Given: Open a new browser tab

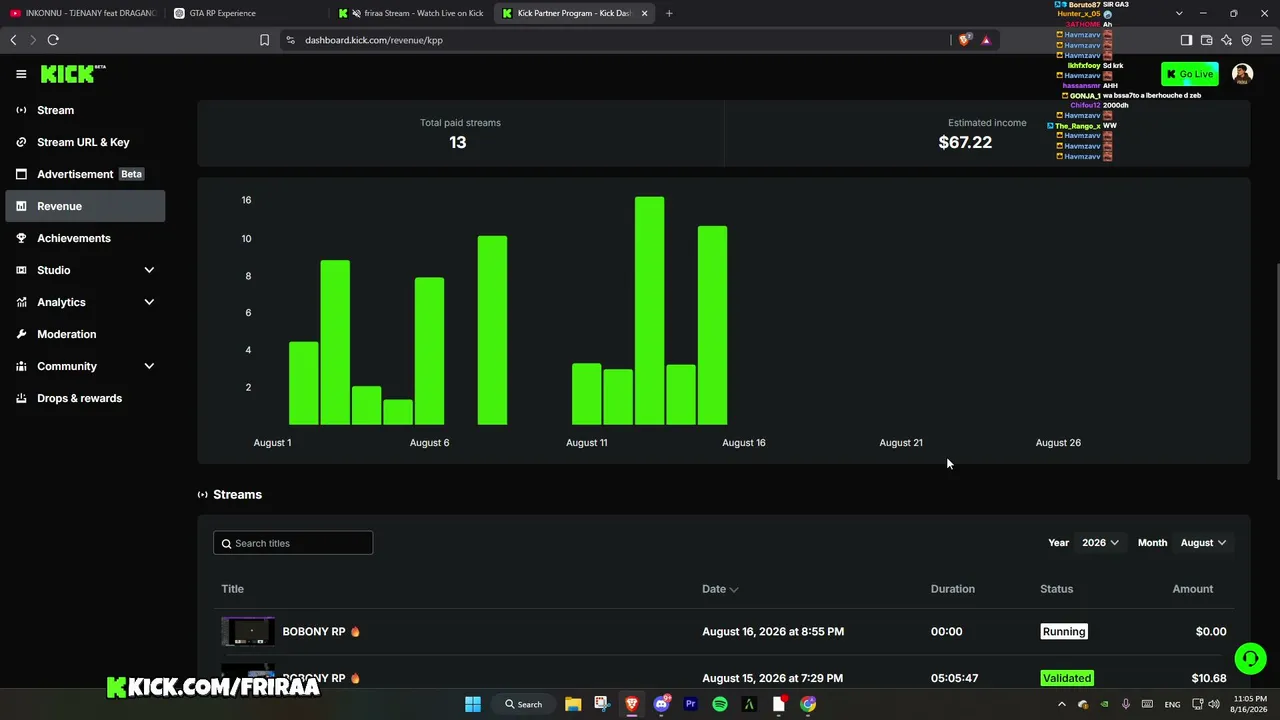Looking at the screenshot, I should click(x=669, y=14).
